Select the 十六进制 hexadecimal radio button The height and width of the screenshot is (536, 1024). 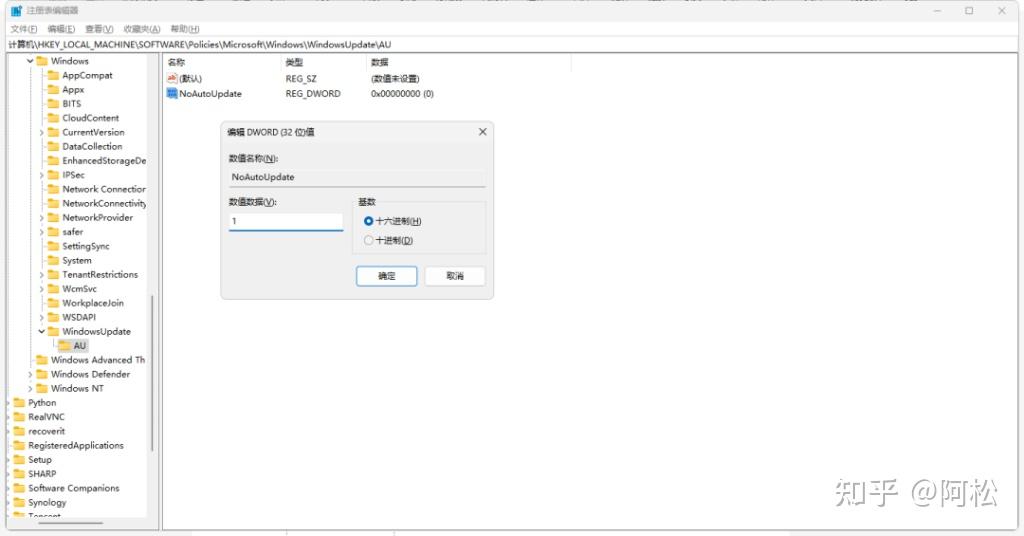tap(368, 221)
